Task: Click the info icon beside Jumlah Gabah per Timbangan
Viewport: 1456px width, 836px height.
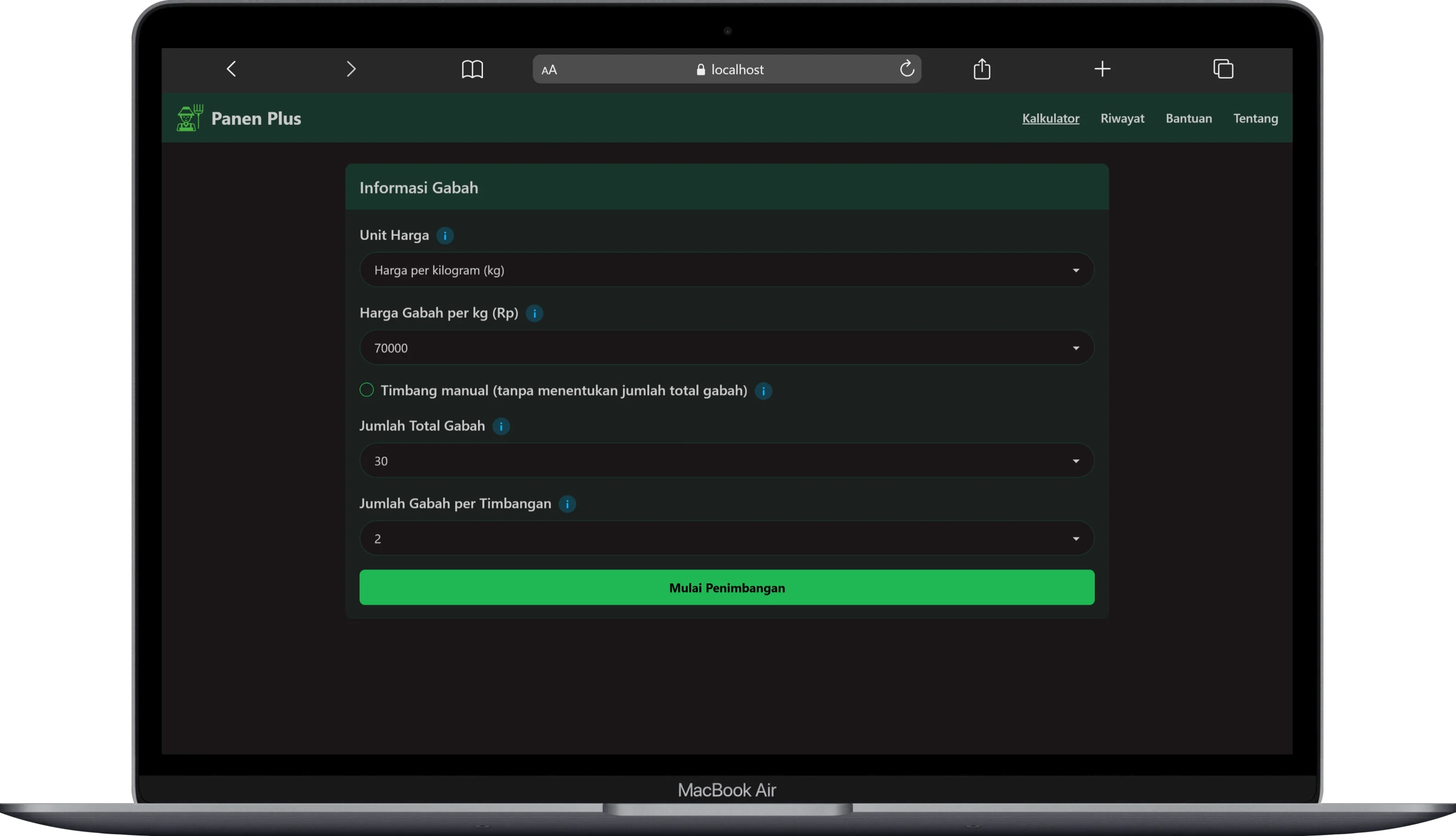Action: pos(567,504)
